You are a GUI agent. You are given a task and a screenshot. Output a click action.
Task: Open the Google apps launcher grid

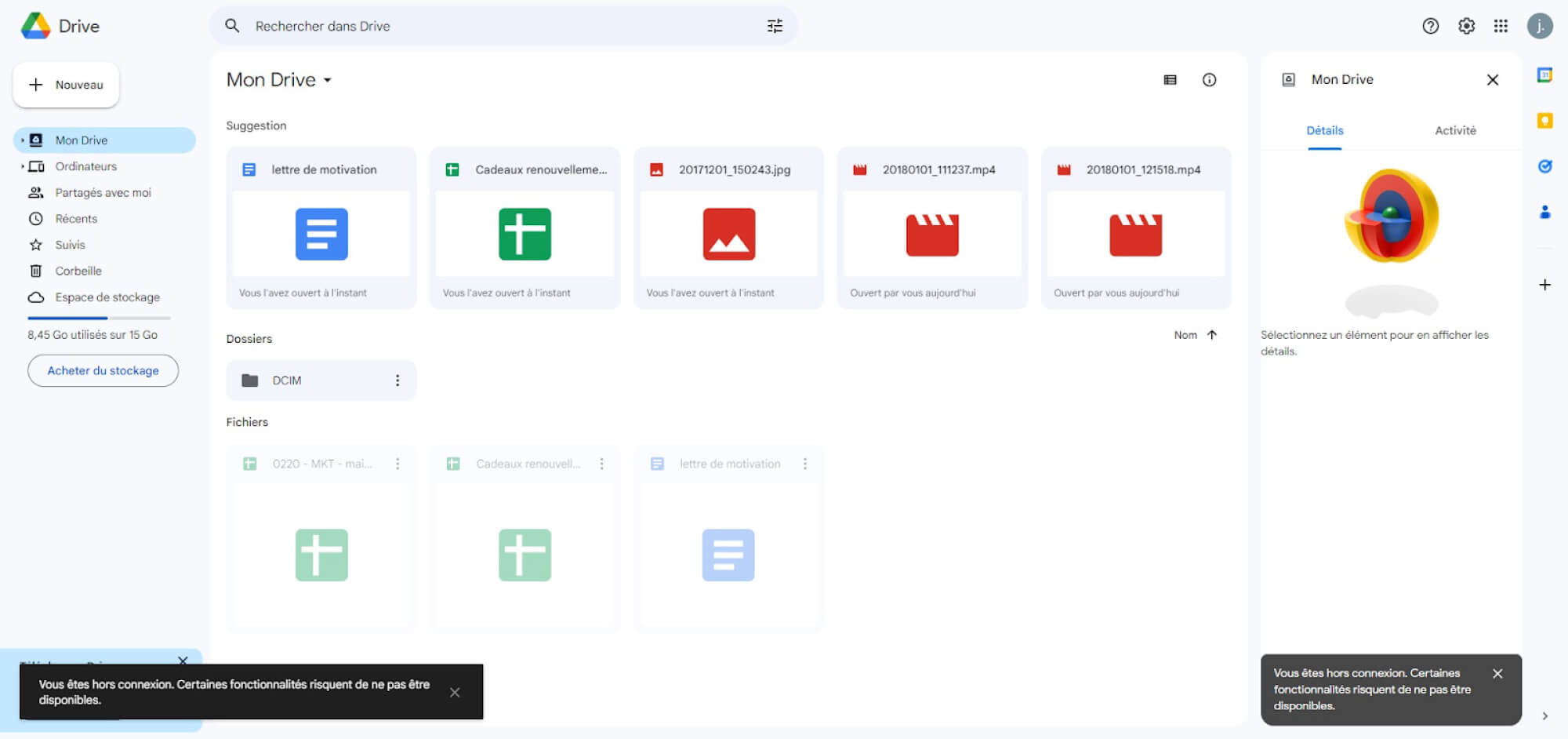pyautogui.click(x=1501, y=26)
